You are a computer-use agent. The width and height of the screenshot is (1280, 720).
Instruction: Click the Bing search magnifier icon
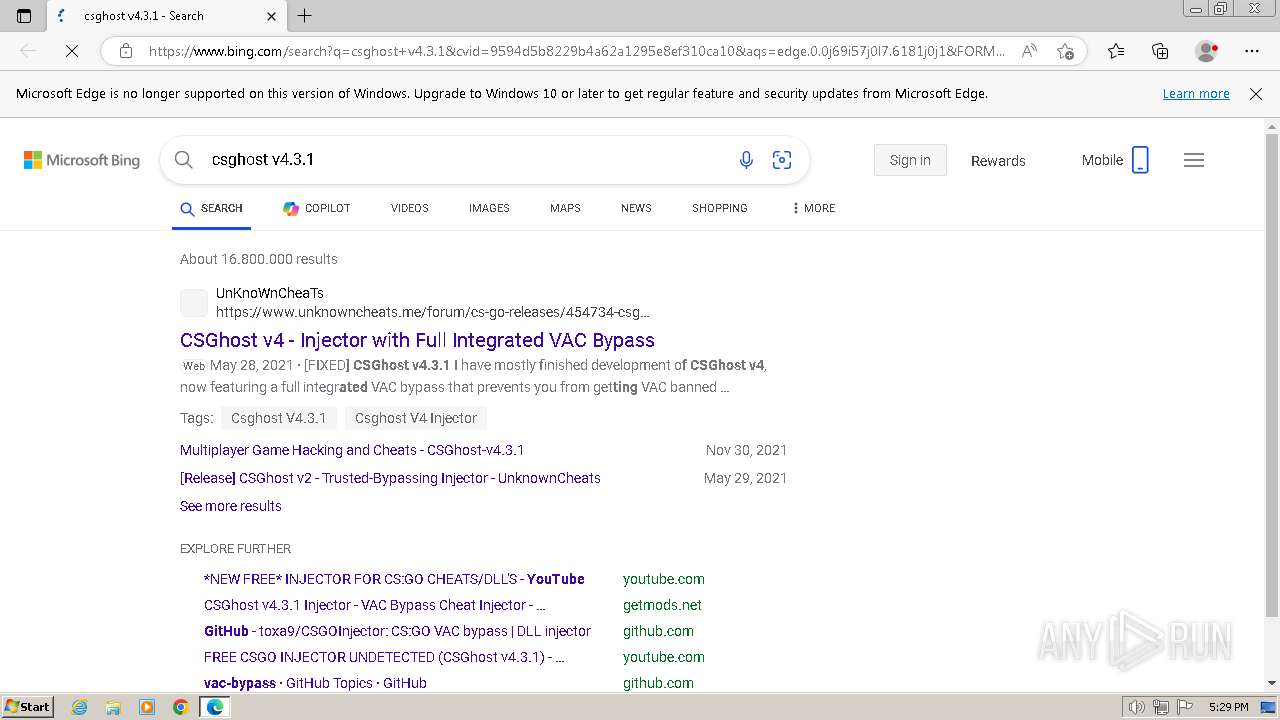coord(183,160)
